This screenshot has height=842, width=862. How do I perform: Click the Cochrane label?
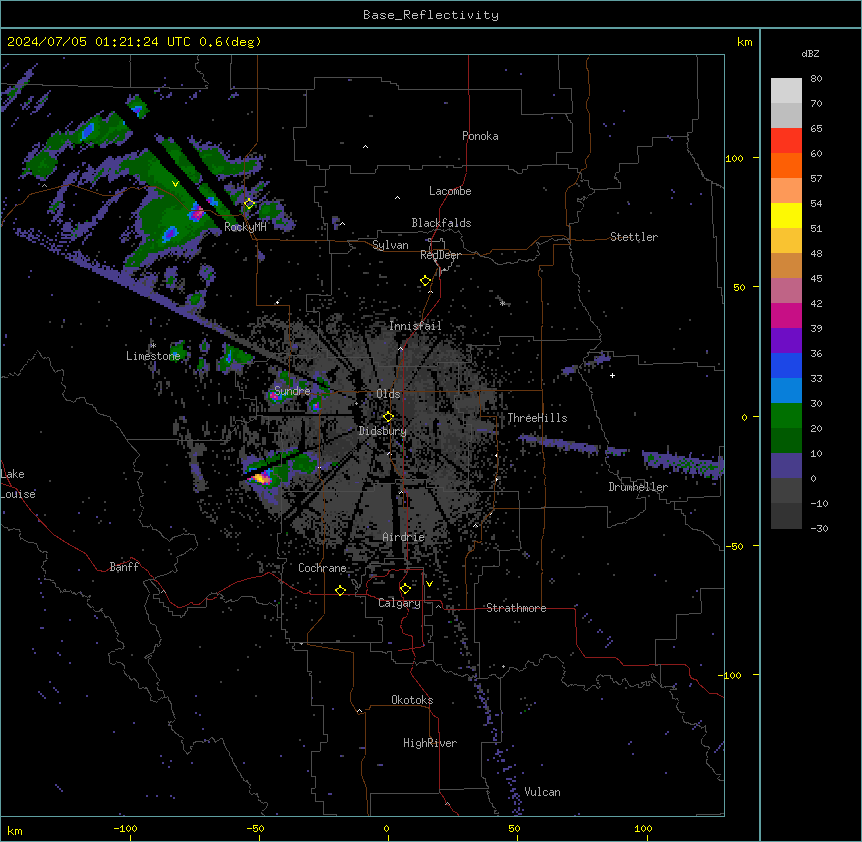(322, 568)
